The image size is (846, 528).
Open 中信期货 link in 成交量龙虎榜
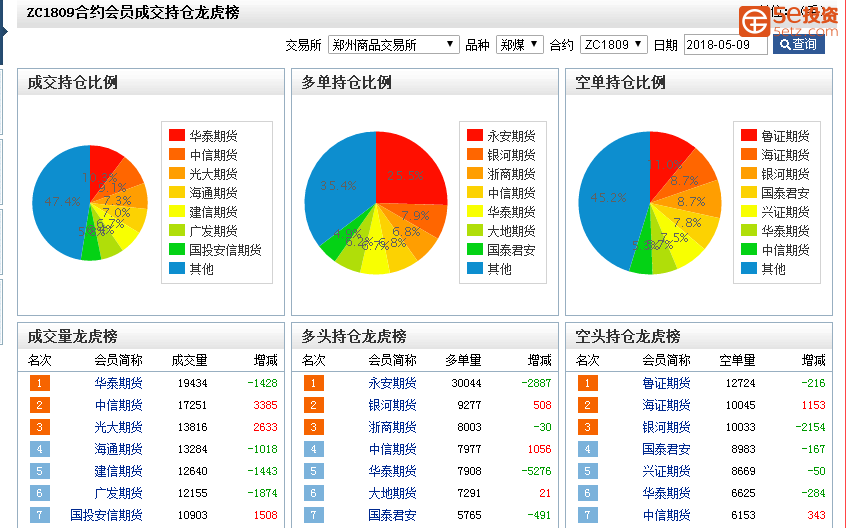118,405
